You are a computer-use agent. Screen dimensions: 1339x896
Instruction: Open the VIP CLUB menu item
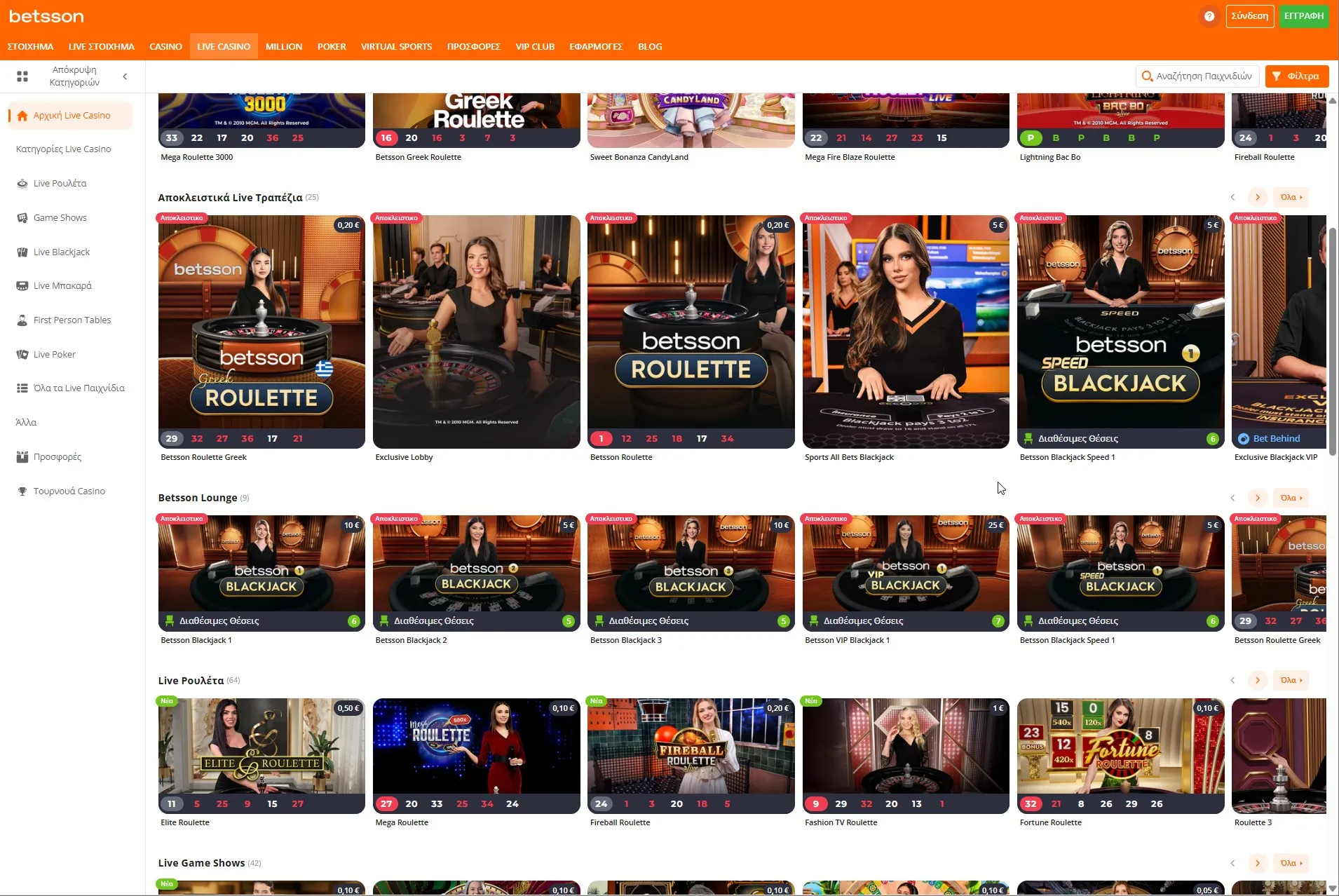point(534,46)
